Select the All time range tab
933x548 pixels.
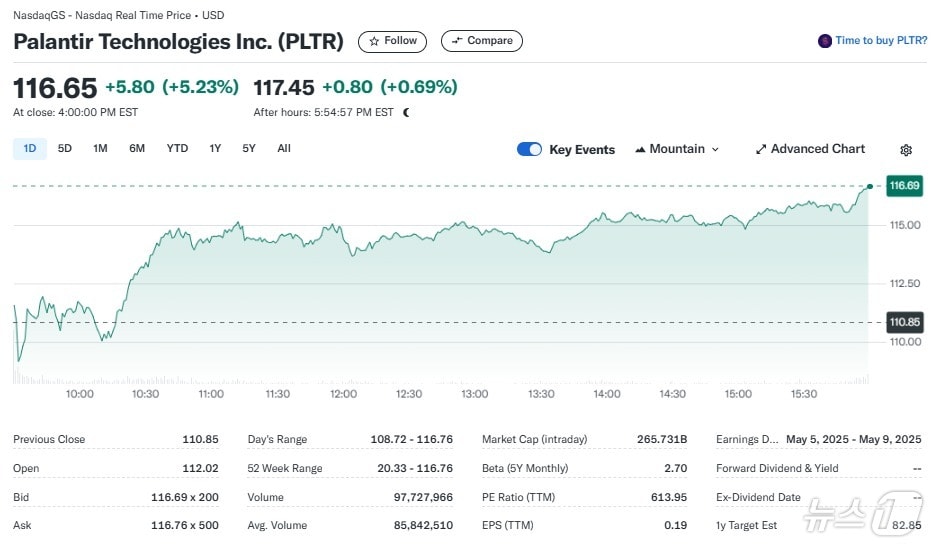coord(284,148)
